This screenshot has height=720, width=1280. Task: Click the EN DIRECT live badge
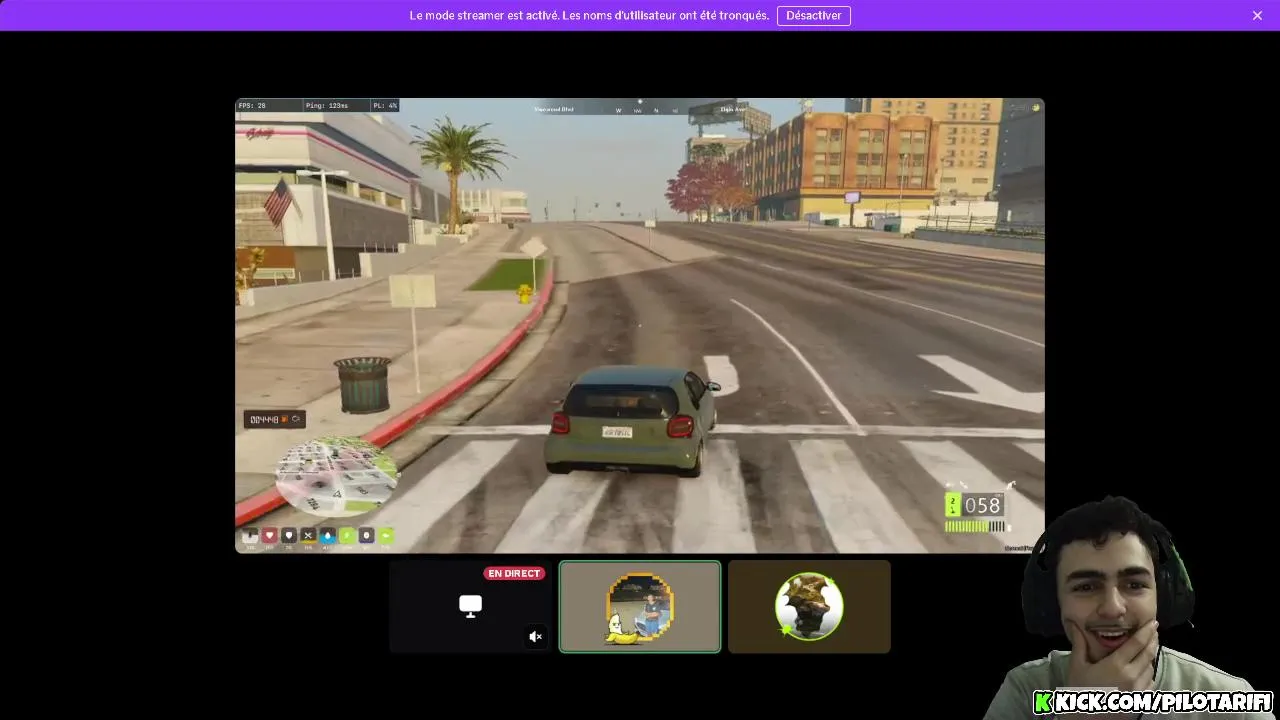(x=514, y=574)
